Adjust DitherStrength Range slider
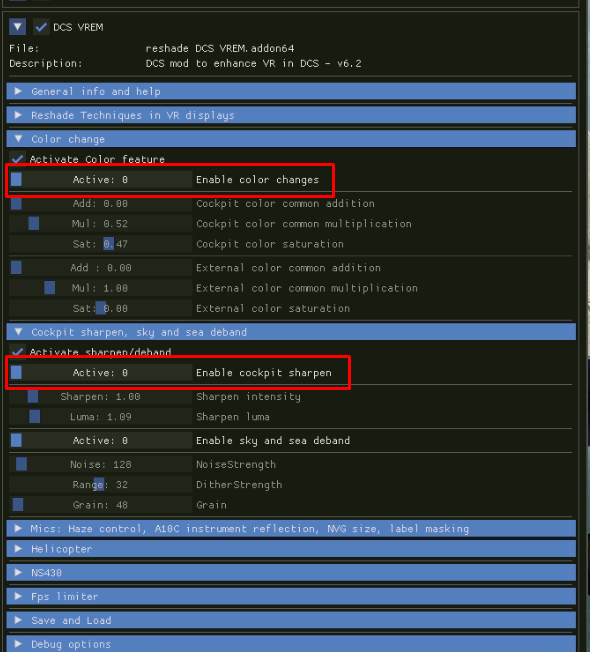 pyautogui.click(x=100, y=484)
